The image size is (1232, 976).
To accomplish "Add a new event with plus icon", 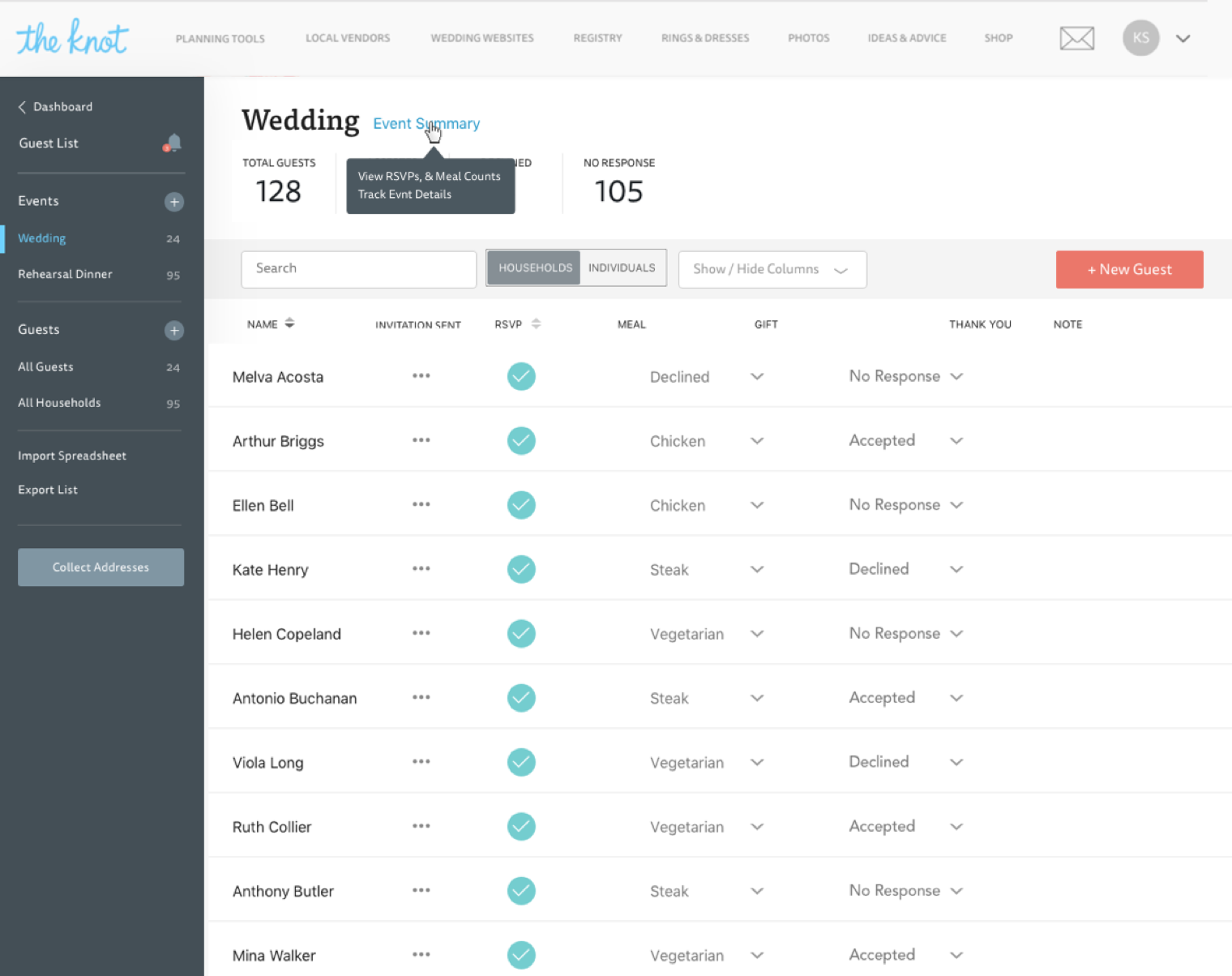I will 173,202.
